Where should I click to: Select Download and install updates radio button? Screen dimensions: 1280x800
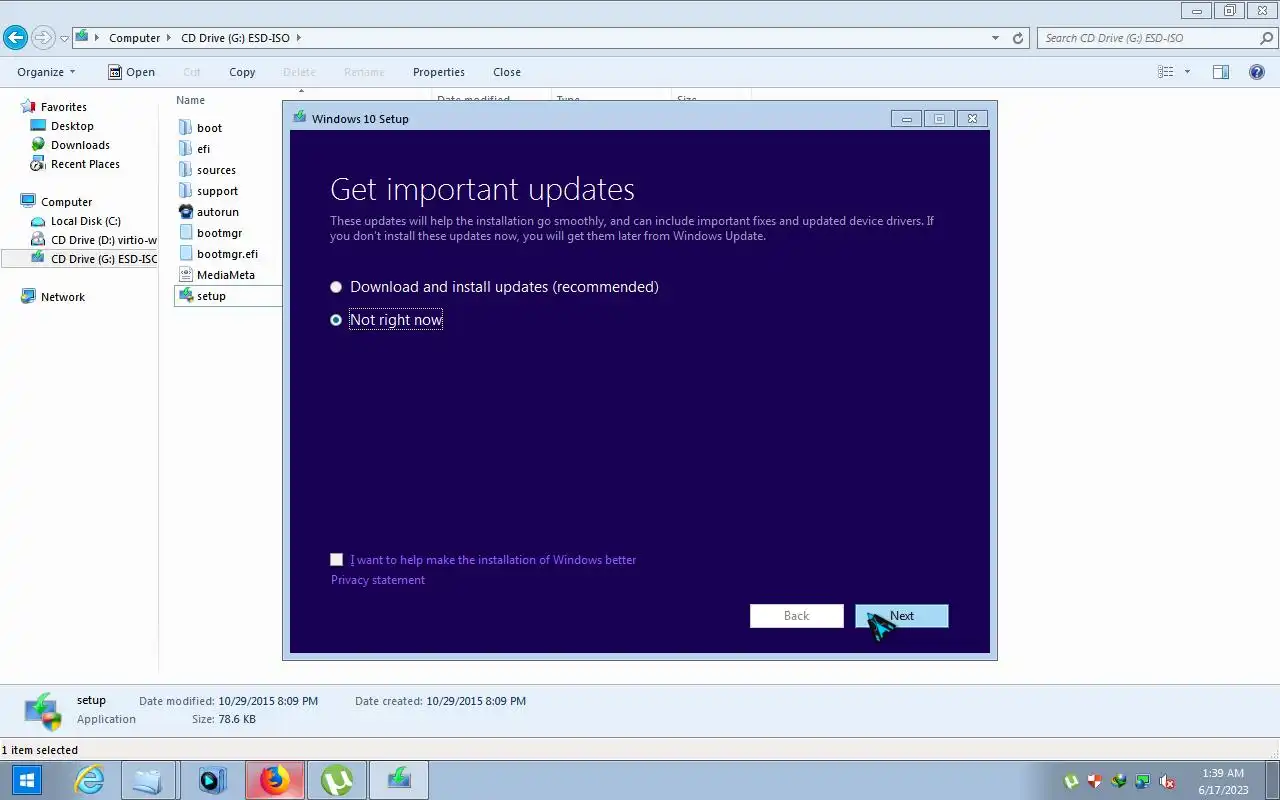[336, 287]
